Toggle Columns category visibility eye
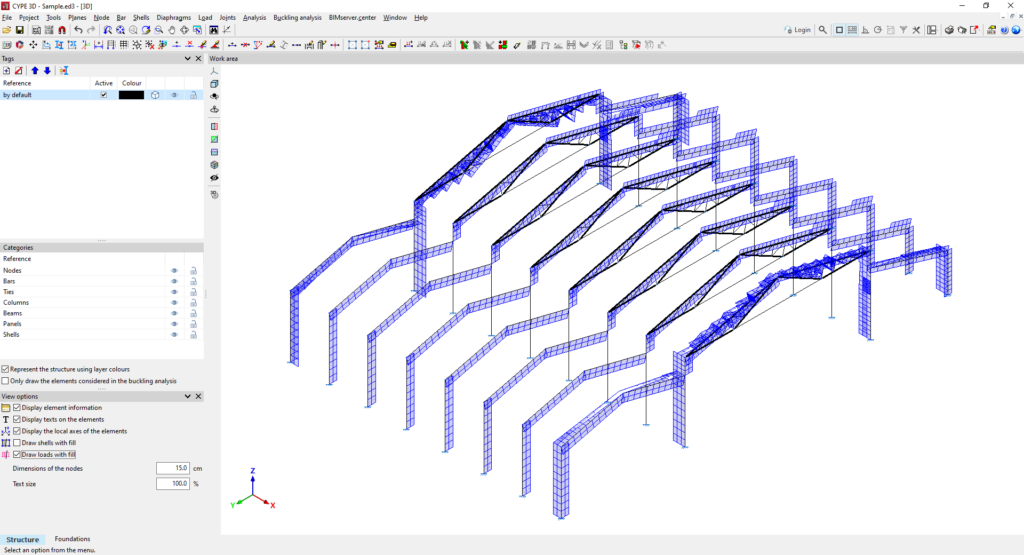The width and height of the screenshot is (1024, 555). pyautogui.click(x=174, y=303)
